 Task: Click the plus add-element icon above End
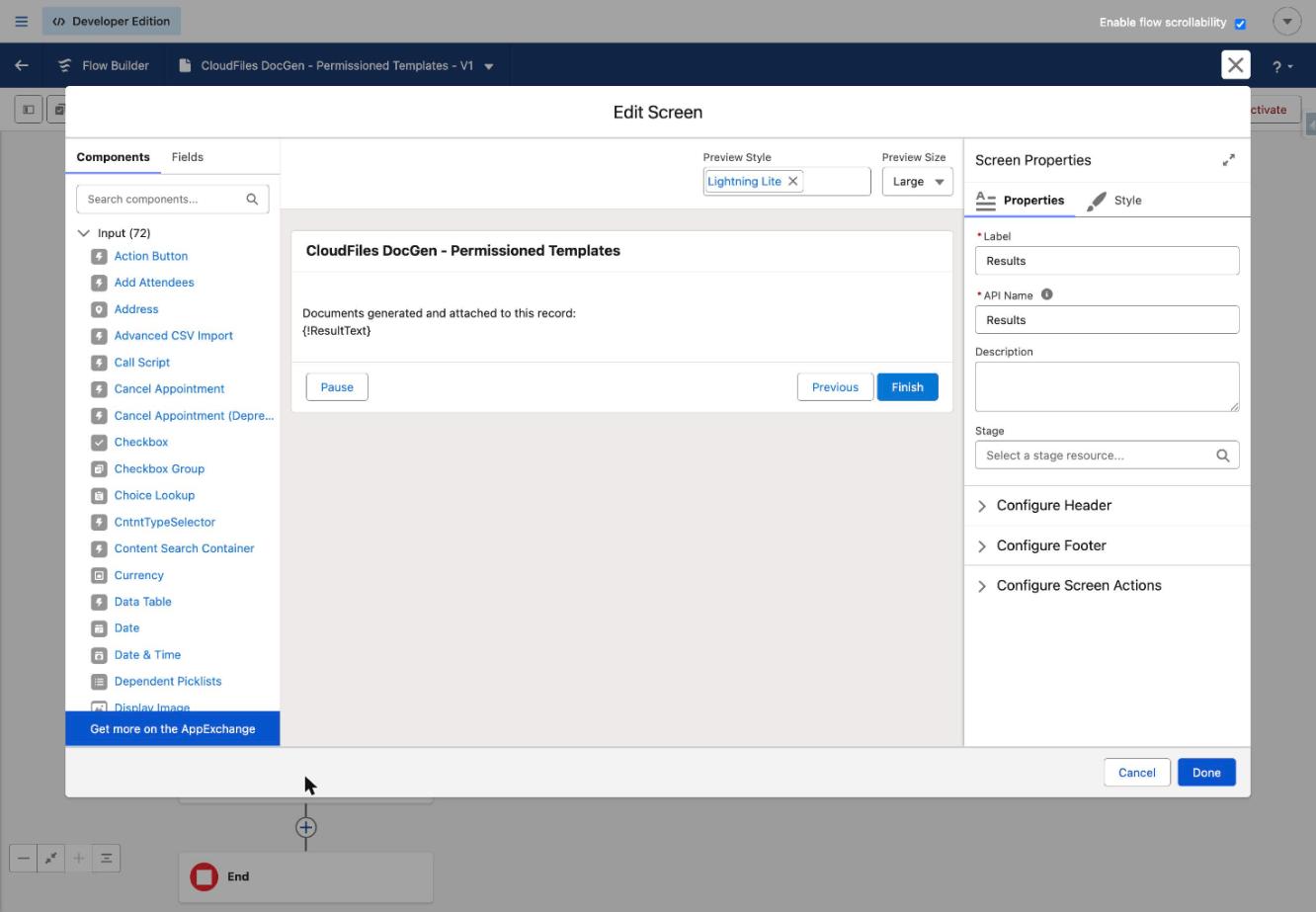306,827
